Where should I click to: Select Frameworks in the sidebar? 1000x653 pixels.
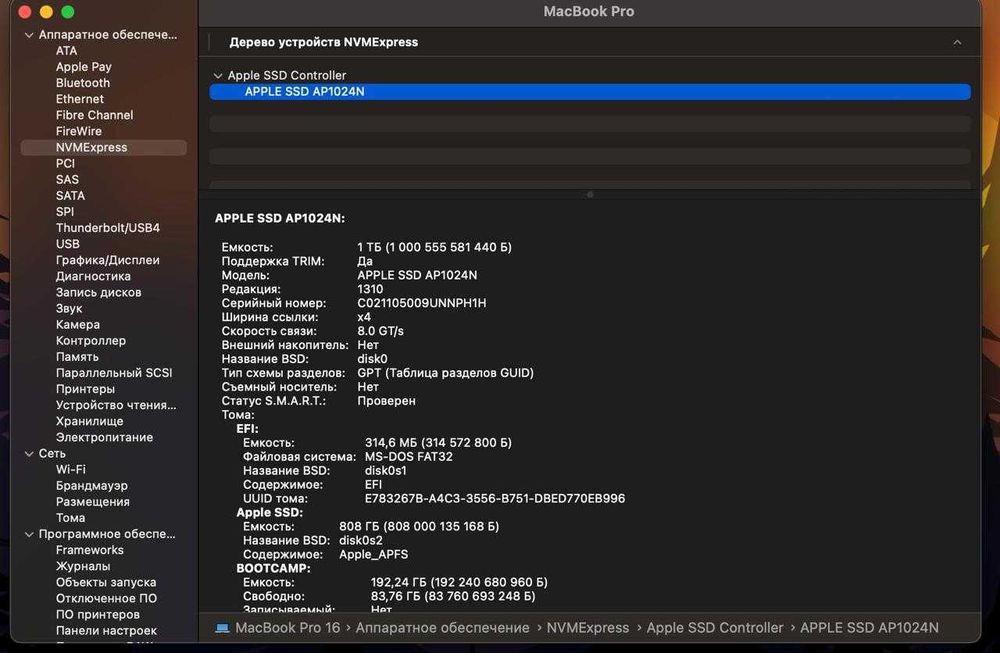pos(90,550)
